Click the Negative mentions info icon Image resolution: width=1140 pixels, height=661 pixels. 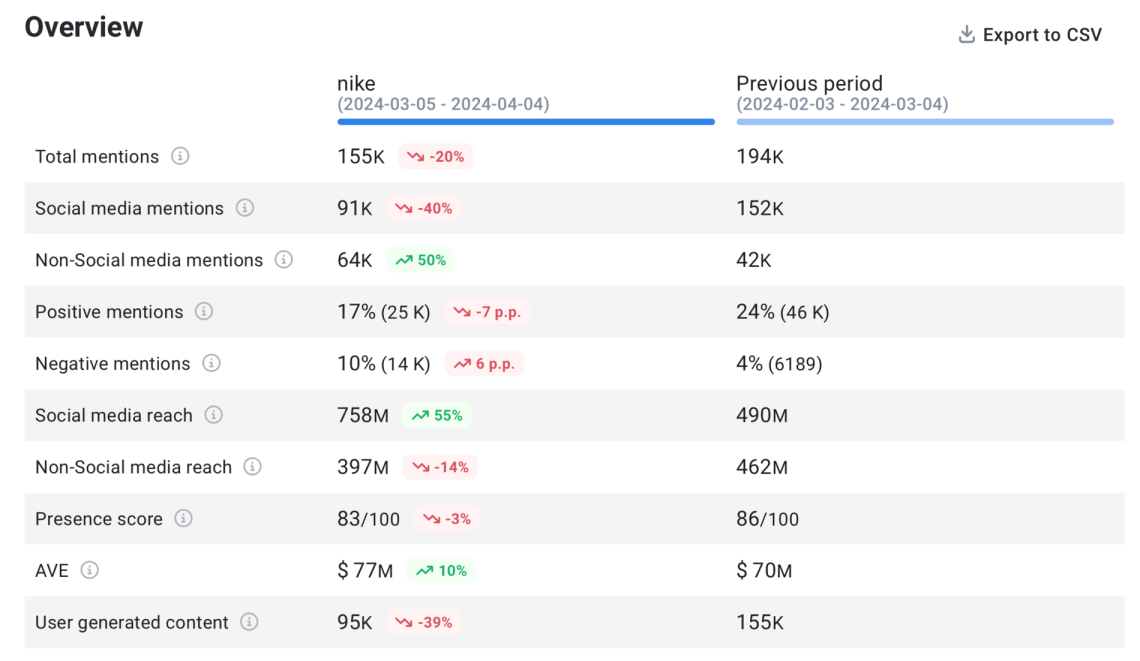[211, 364]
